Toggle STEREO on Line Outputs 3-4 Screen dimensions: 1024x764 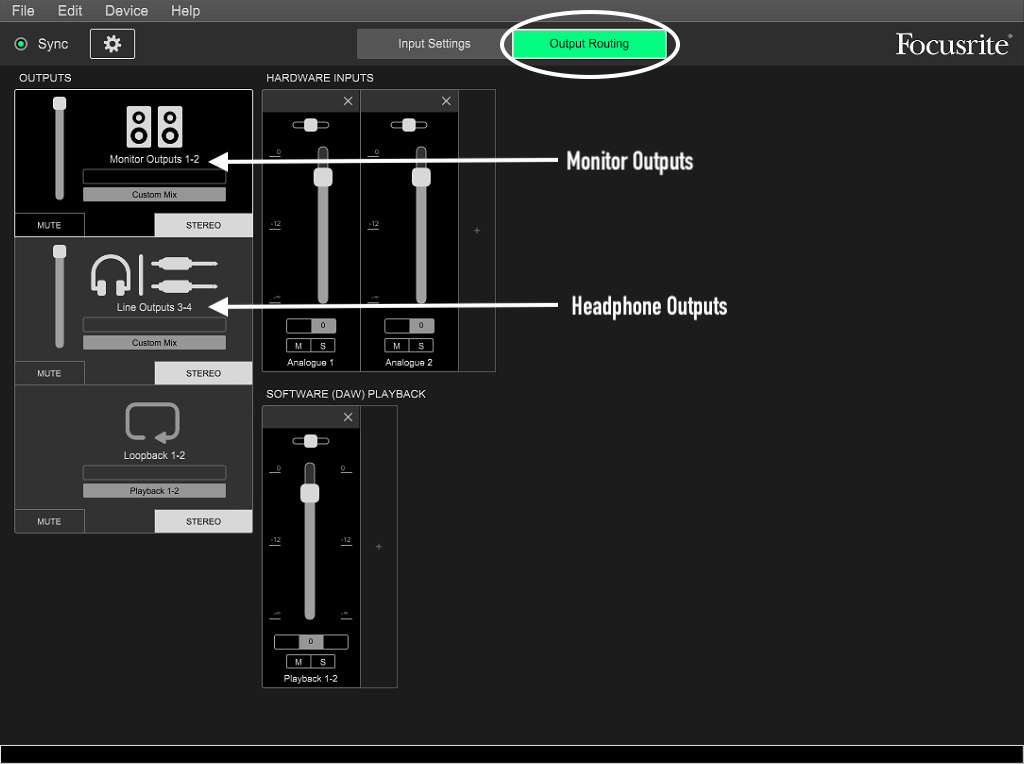tap(203, 373)
